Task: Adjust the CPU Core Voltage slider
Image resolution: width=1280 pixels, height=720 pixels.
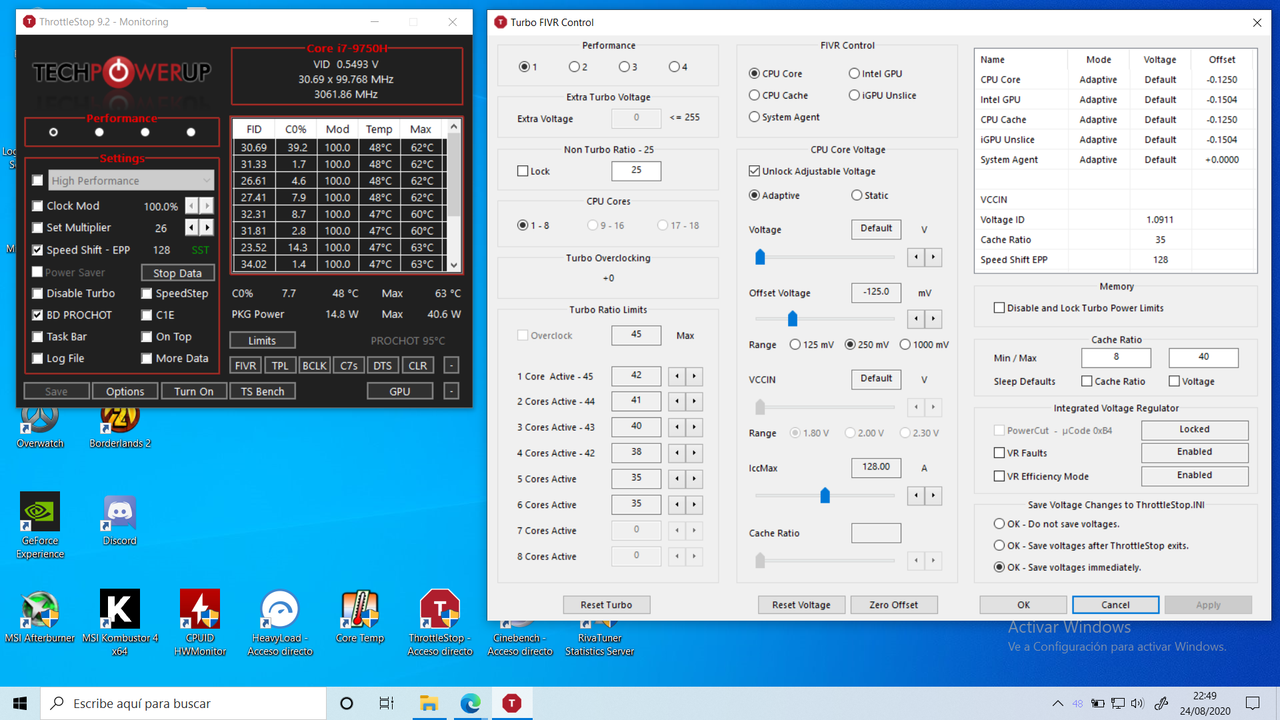Action: (760, 257)
